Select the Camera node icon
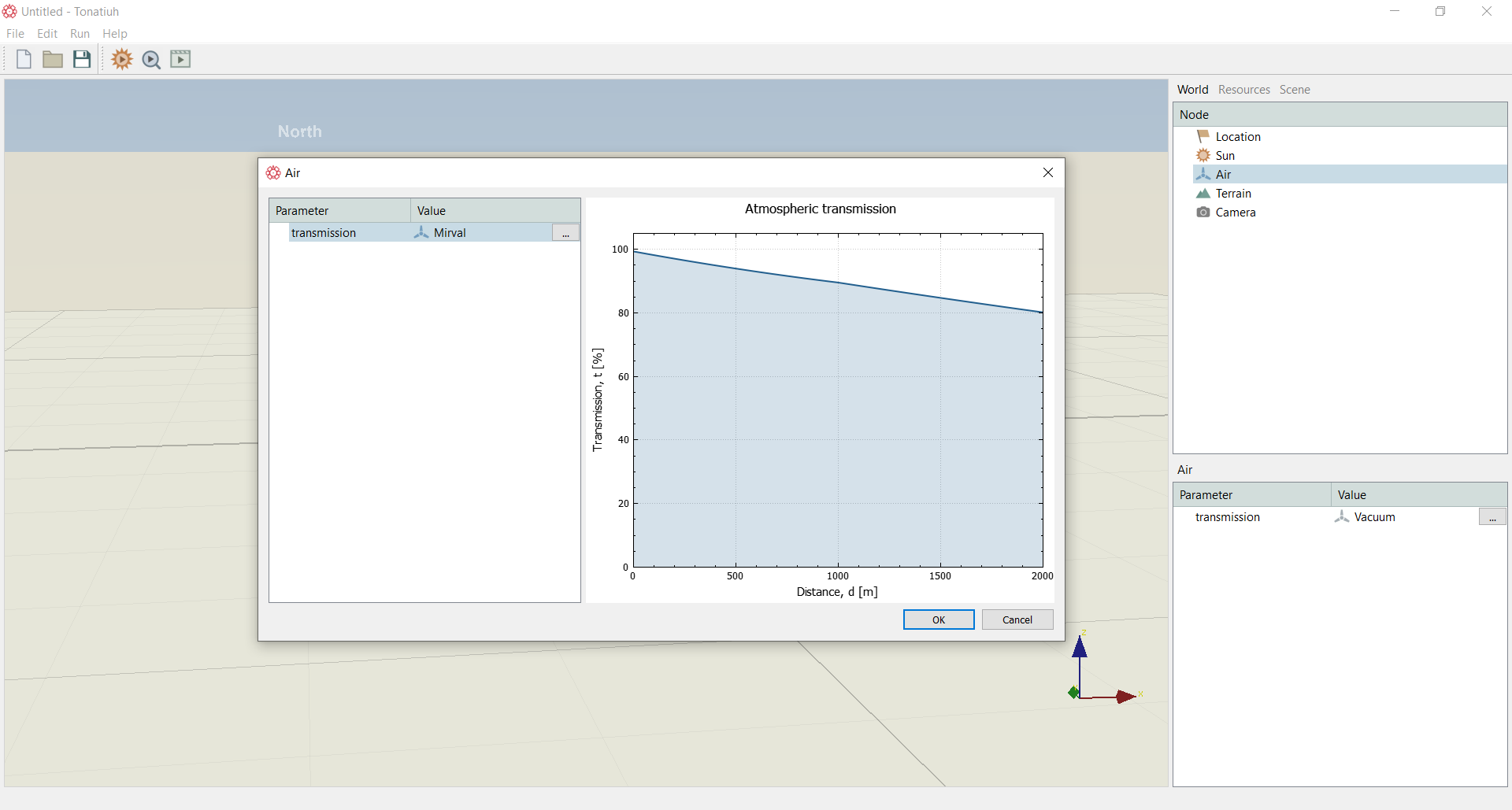This screenshot has height=810, width=1512. [x=1203, y=213]
